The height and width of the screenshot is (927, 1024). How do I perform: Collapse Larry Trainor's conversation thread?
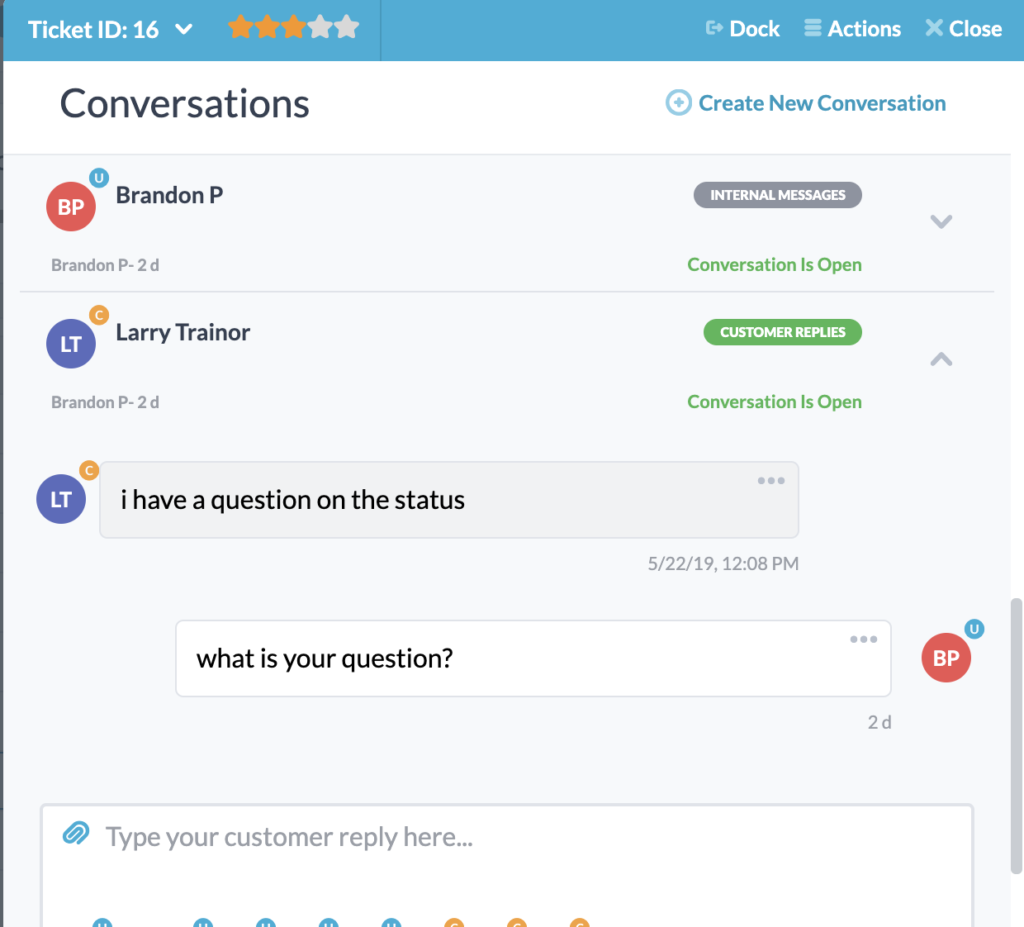[x=941, y=359]
